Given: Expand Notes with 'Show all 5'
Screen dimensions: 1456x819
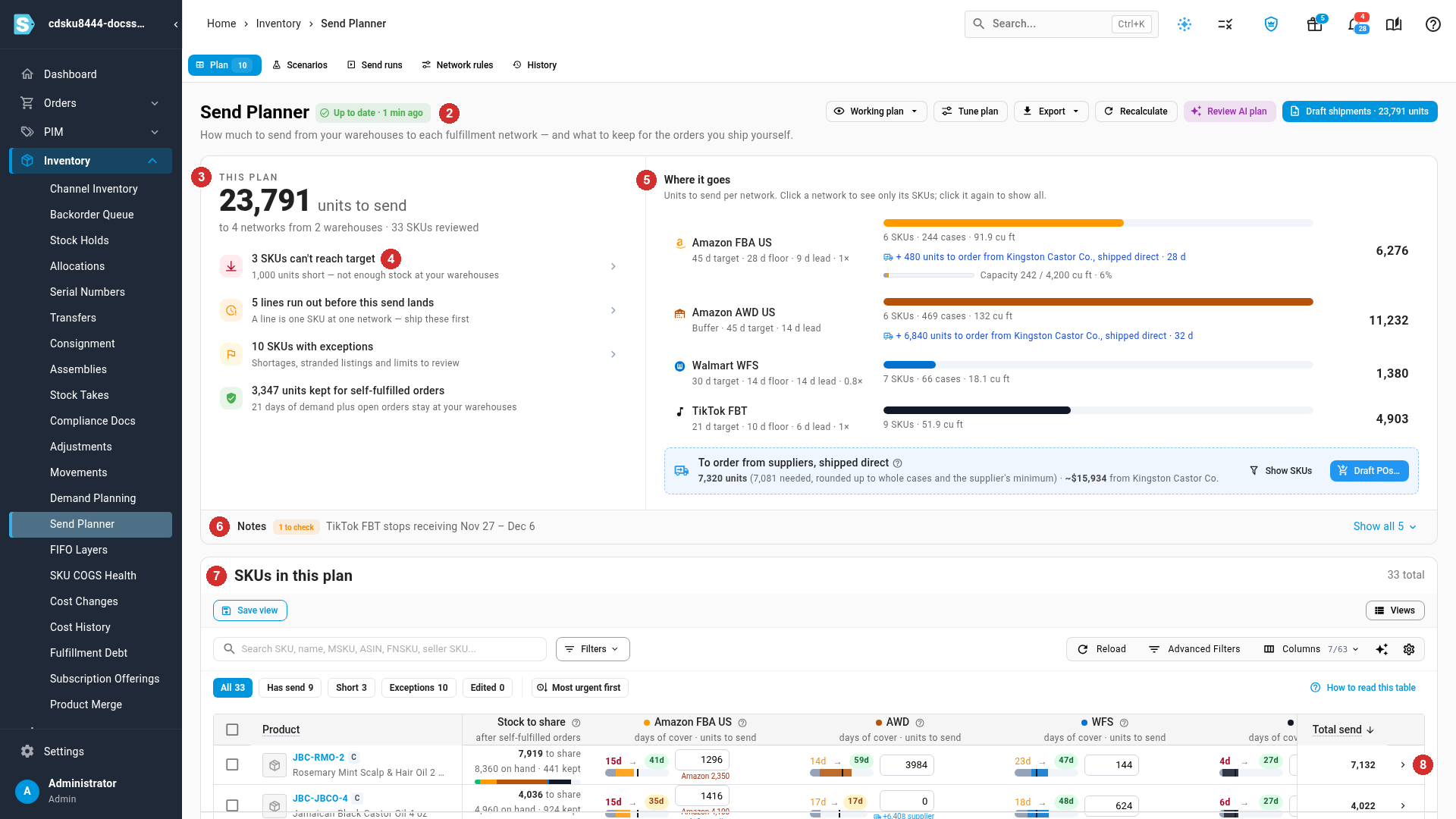Looking at the screenshot, I should [1385, 526].
